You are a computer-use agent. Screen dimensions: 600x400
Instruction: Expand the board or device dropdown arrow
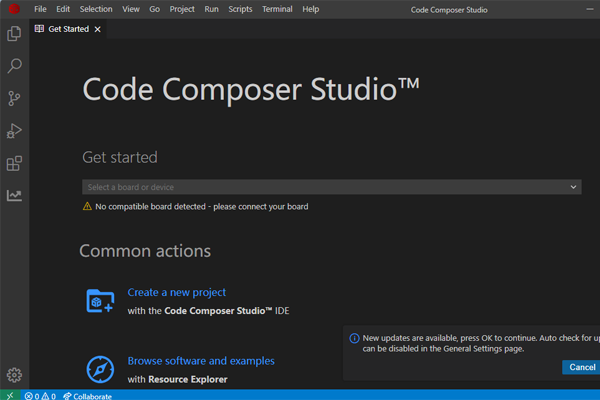573,187
